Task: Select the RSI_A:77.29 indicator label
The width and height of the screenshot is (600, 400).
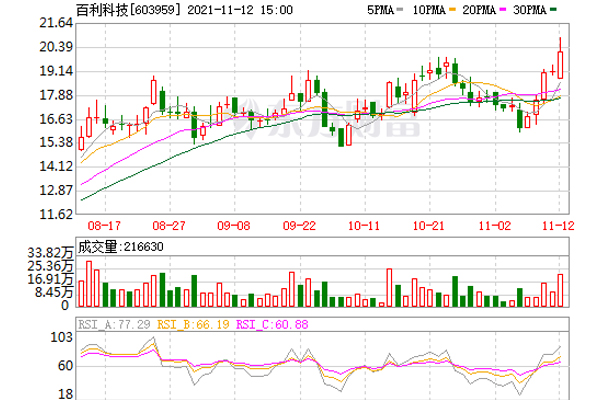Action: click(115, 325)
